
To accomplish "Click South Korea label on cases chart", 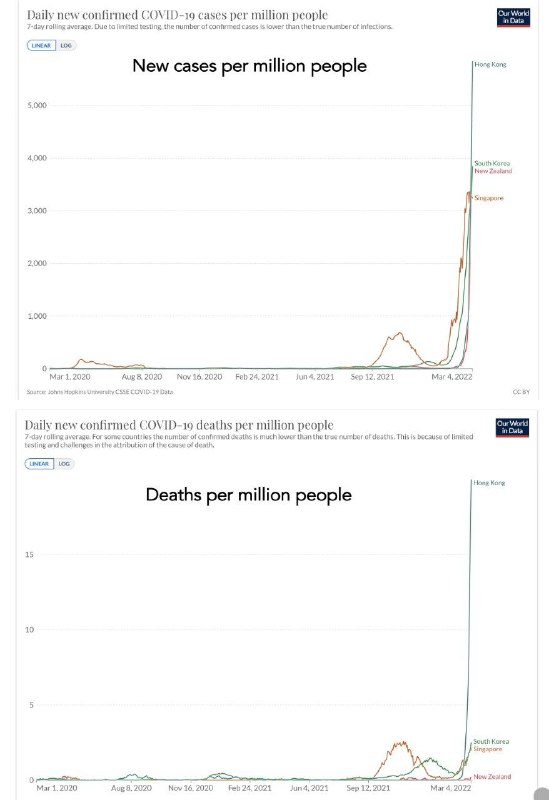I will 492,163.
